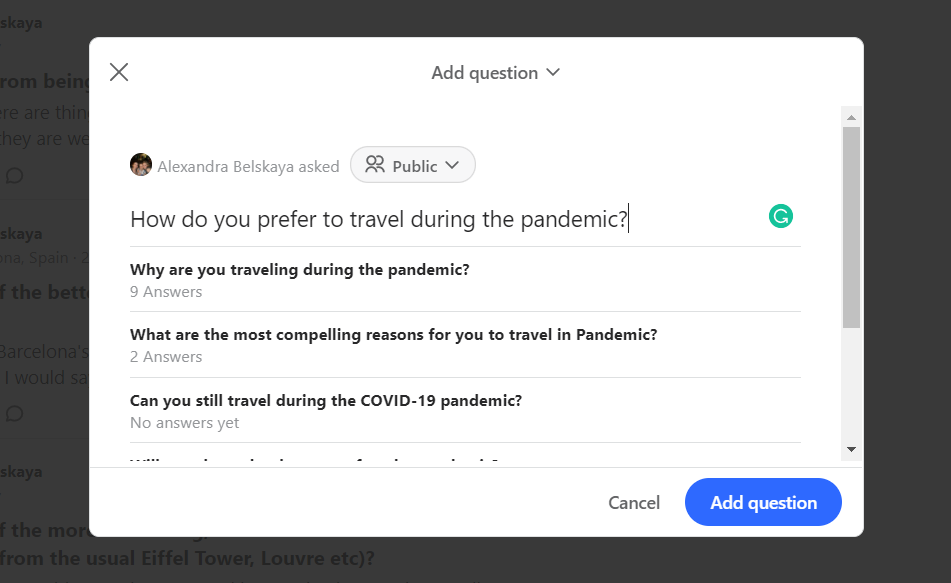
Task: Open 'Why are you traveling during the pandemic?'
Action: [x=300, y=269]
